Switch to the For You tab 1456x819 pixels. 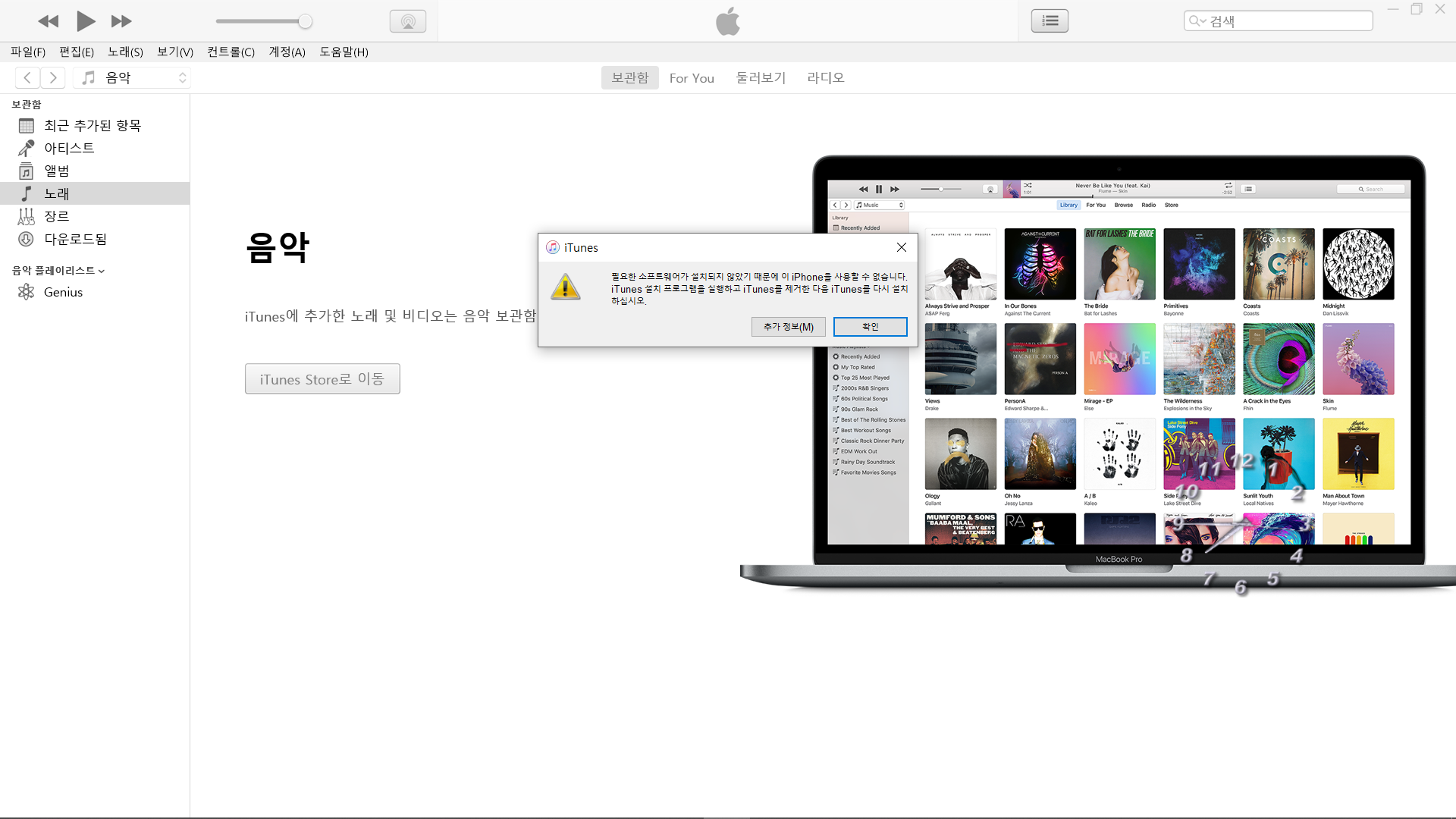click(692, 77)
